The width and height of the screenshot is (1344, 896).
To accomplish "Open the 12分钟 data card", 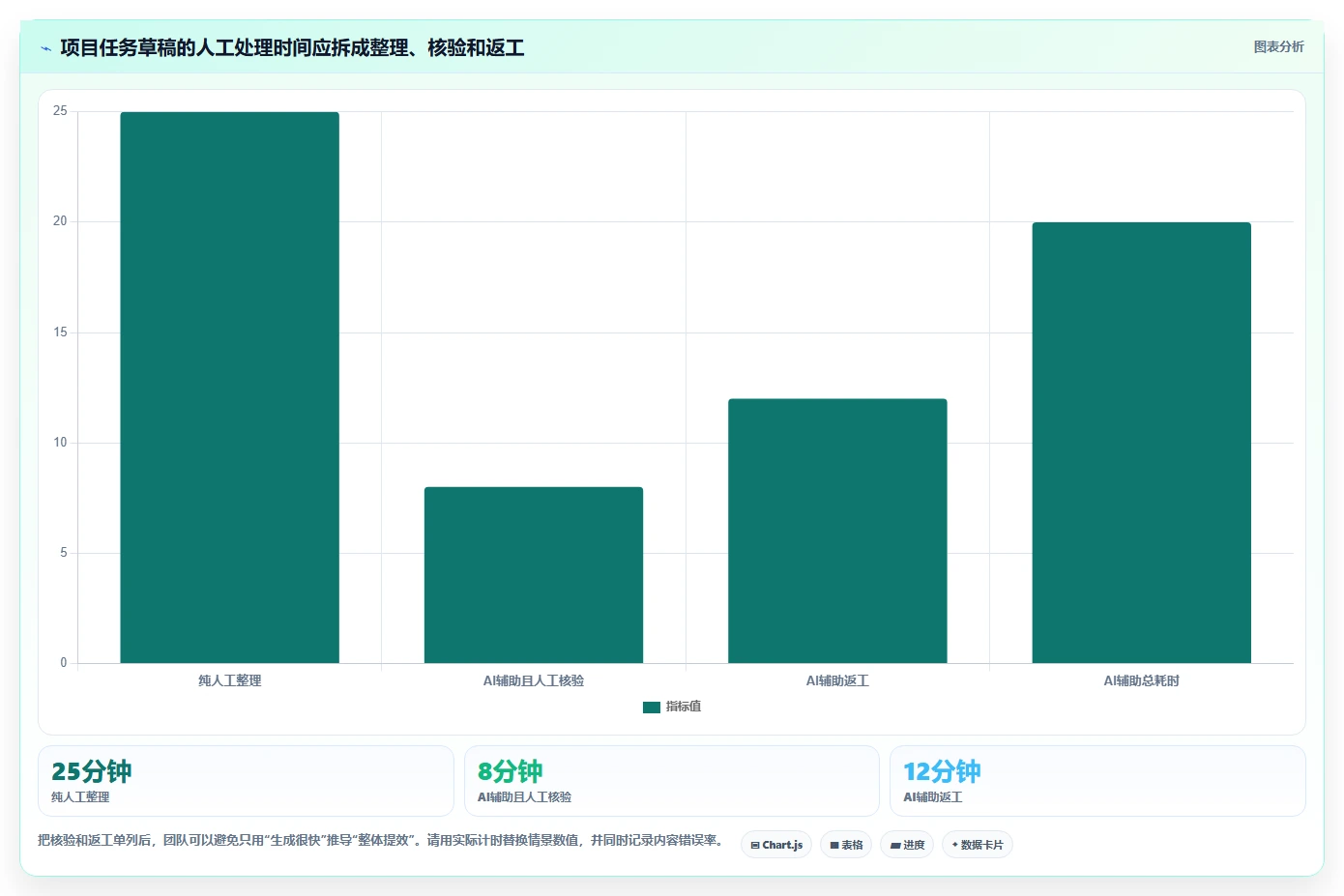I will coord(1097,781).
